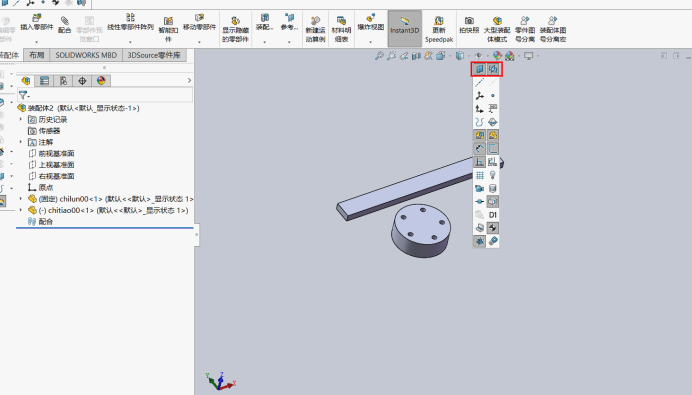
Task: Click the View Orientation cube icon
Action: tap(440, 56)
